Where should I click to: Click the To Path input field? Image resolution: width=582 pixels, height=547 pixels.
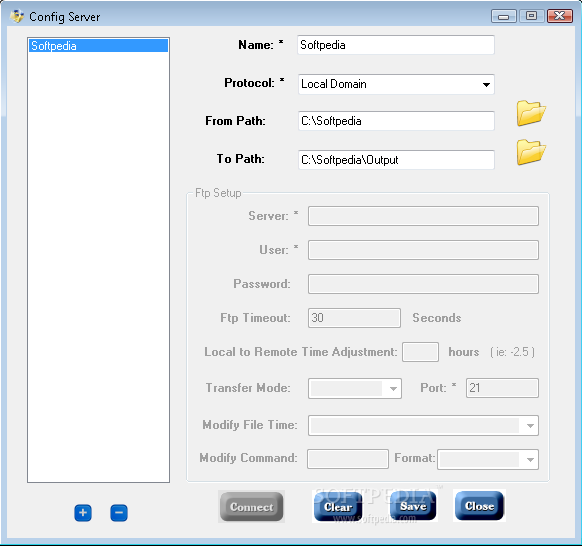[396, 160]
